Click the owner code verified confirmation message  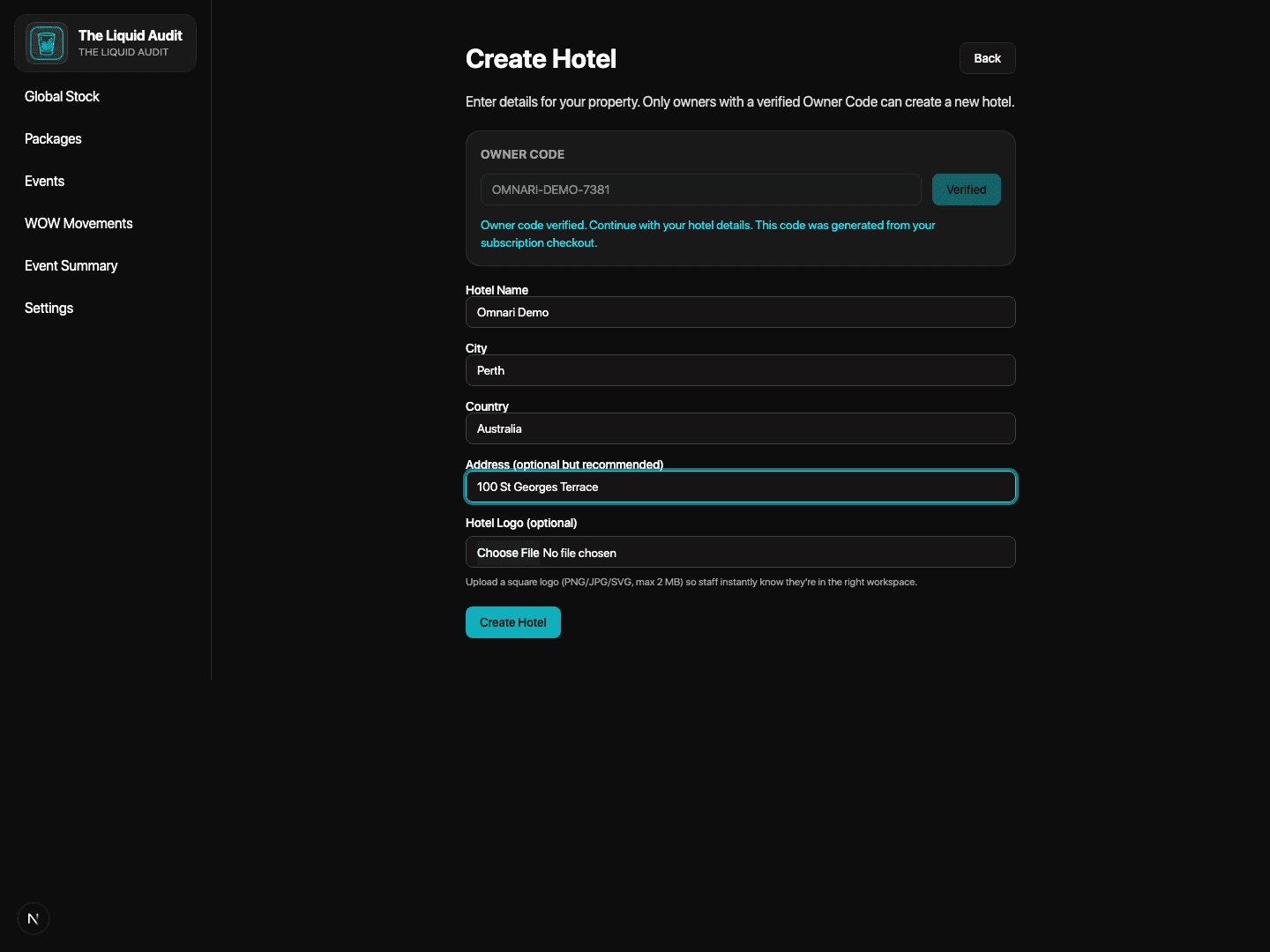tap(707, 234)
